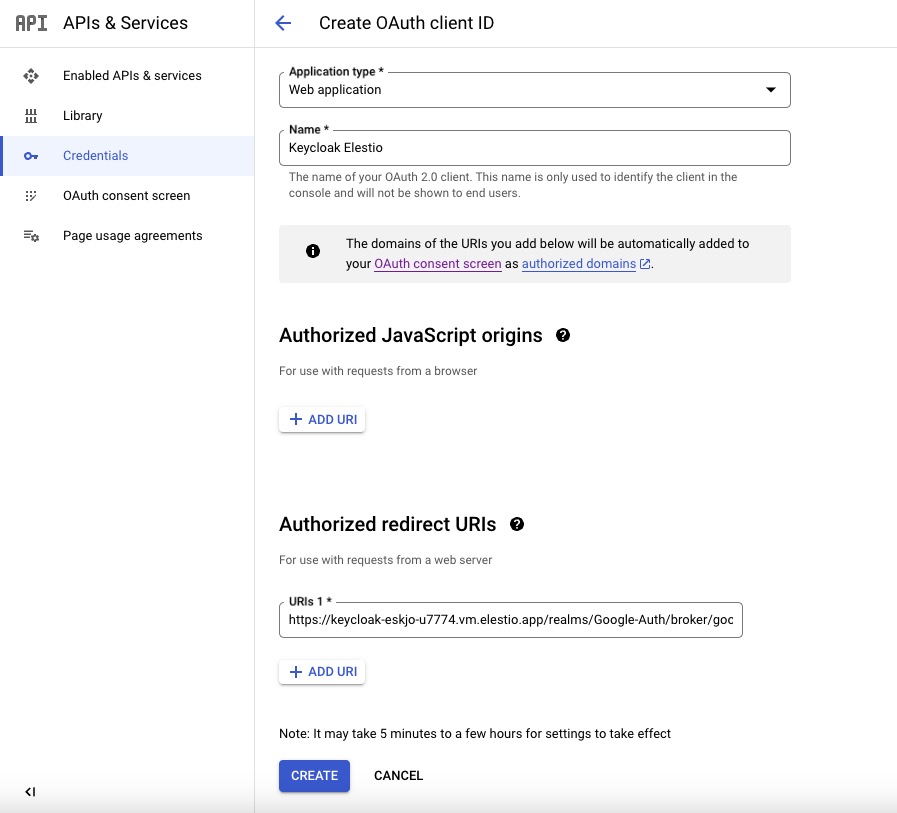Click the back arrow beside Create OAuth client ID
Viewport: 897px width, 813px height.
point(283,23)
